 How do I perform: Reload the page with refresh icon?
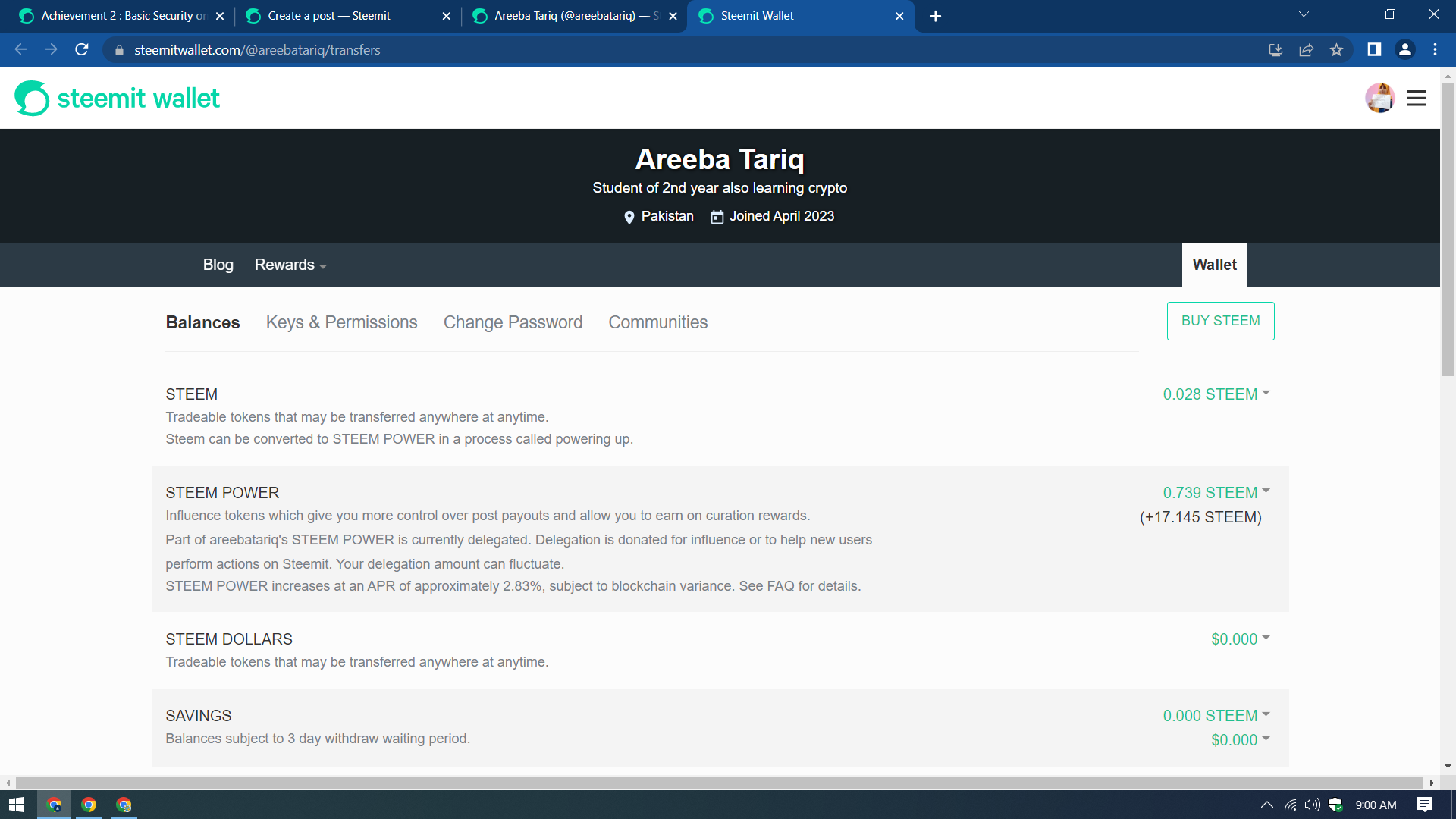click(x=82, y=49)
